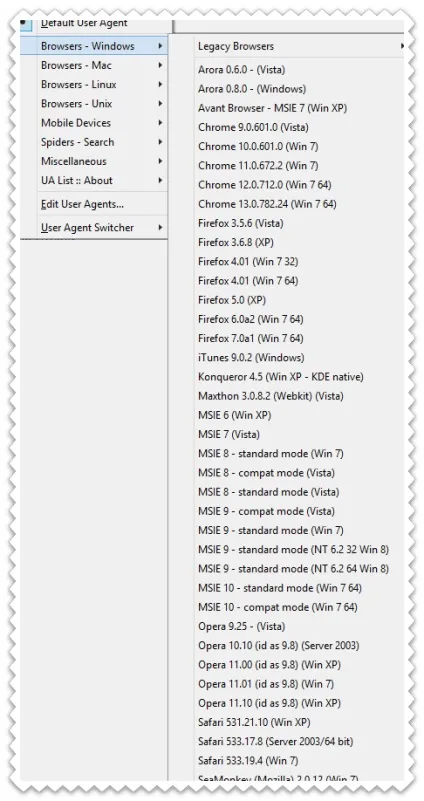
Task: Expand Browsers - Mac submenu
Action: coord(94,65)
